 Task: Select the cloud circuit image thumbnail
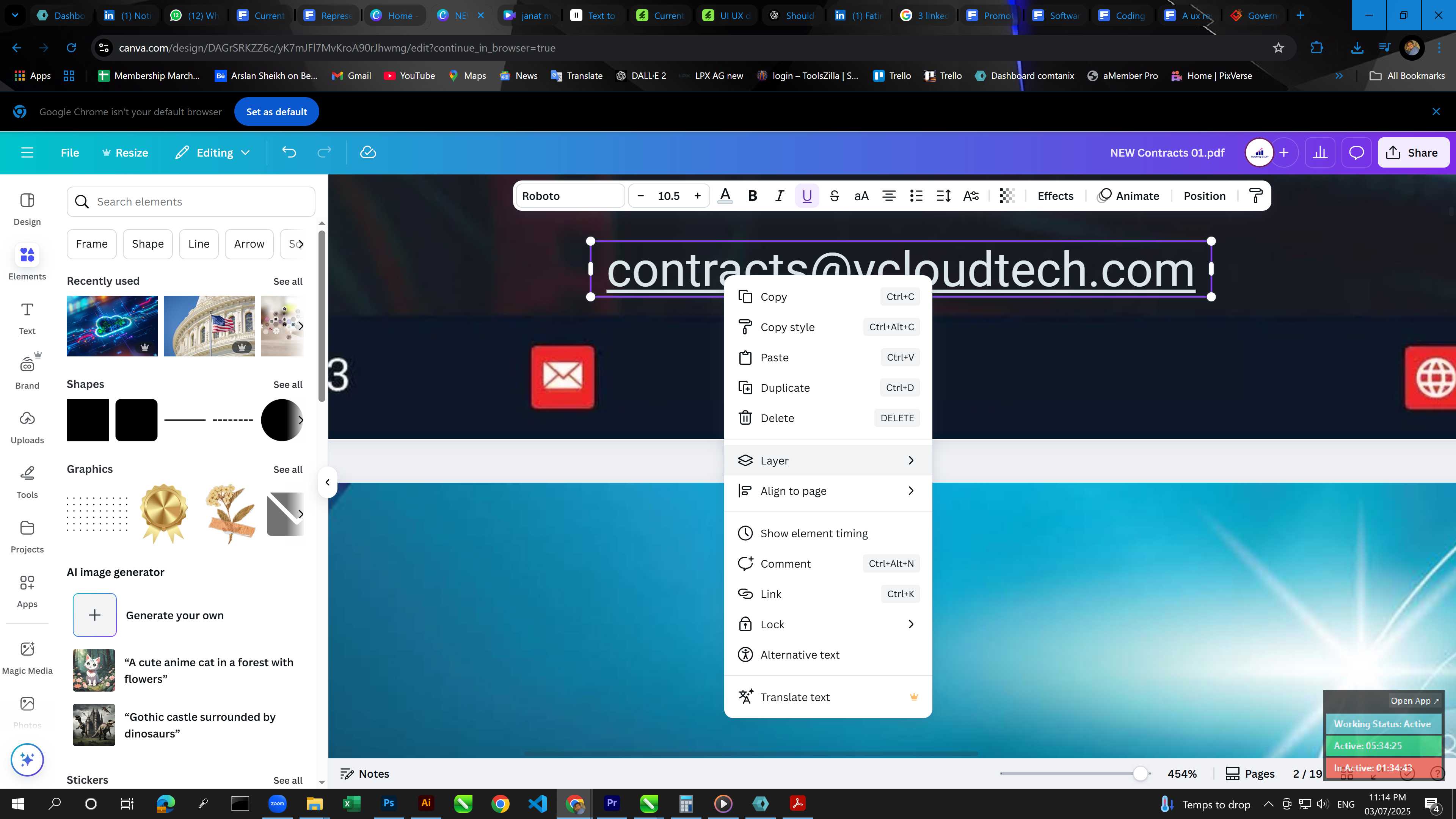click(x=112, y=326)
